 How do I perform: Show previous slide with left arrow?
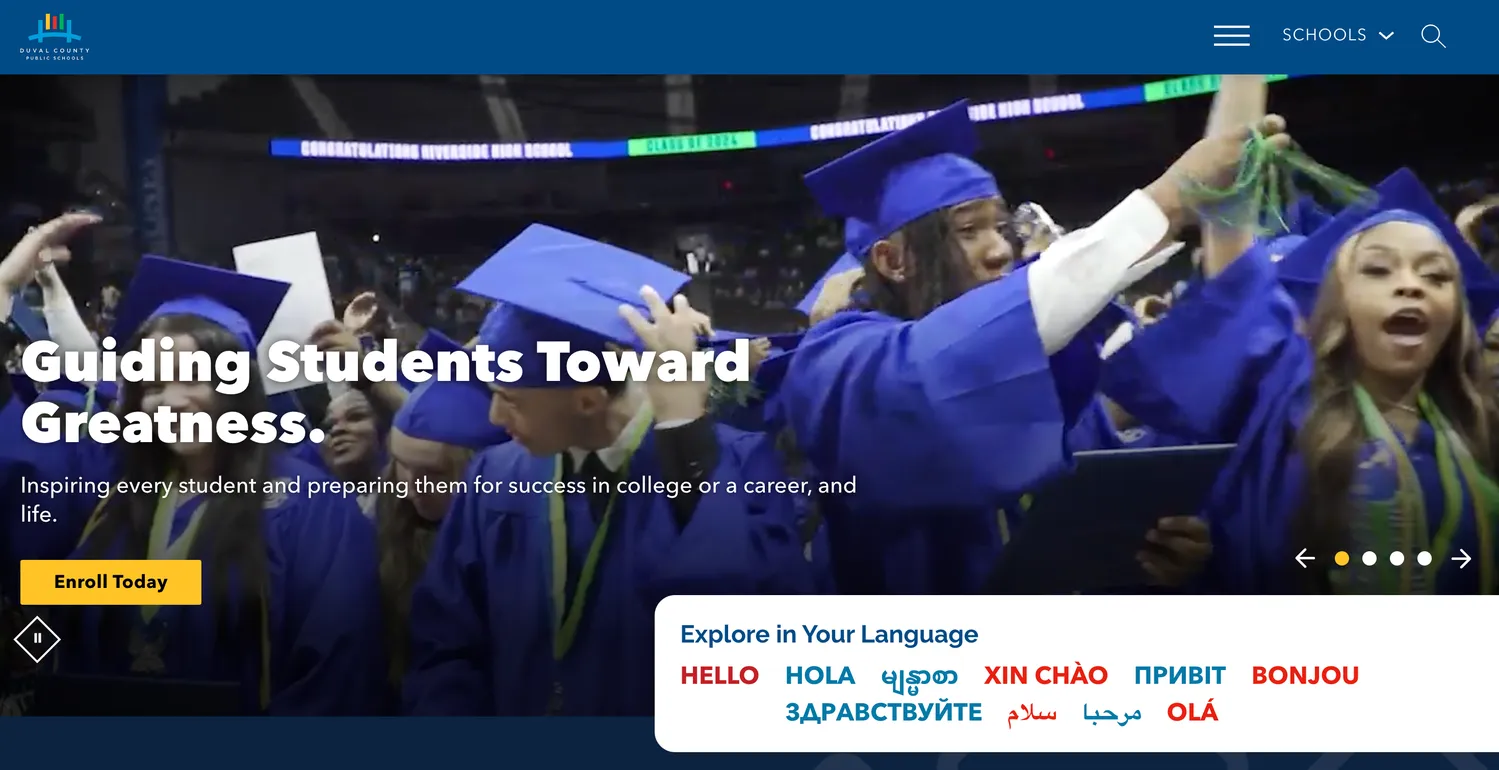click(1305, 558)
